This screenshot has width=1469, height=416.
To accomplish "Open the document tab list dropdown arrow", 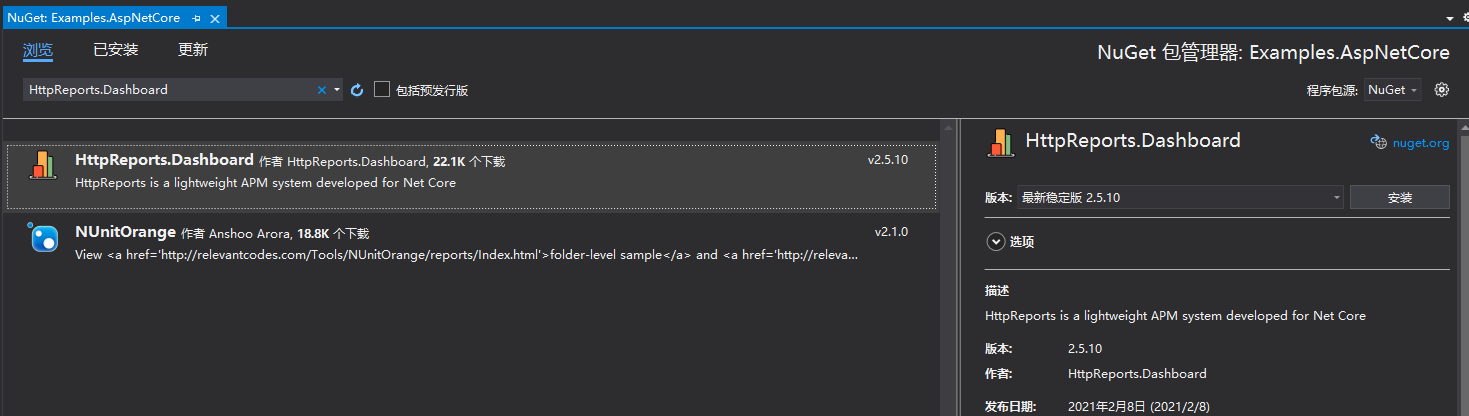I will coord(1450,19).
